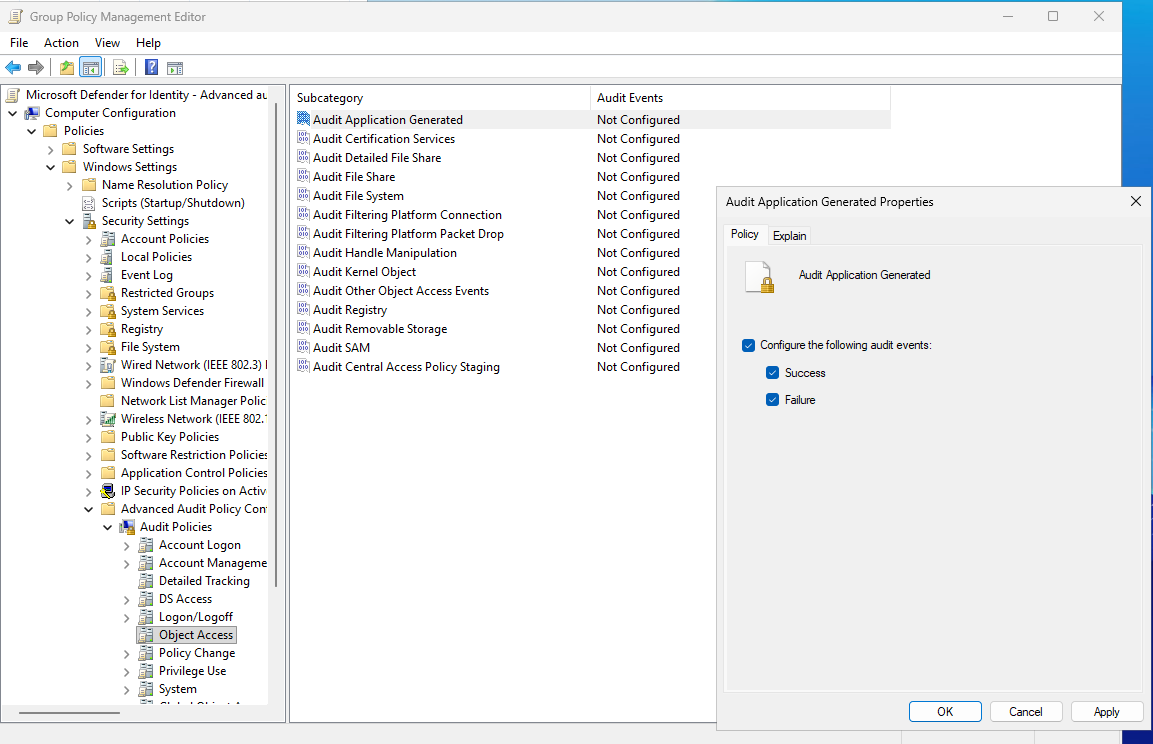Click the OK button

(x=944, y=711)
